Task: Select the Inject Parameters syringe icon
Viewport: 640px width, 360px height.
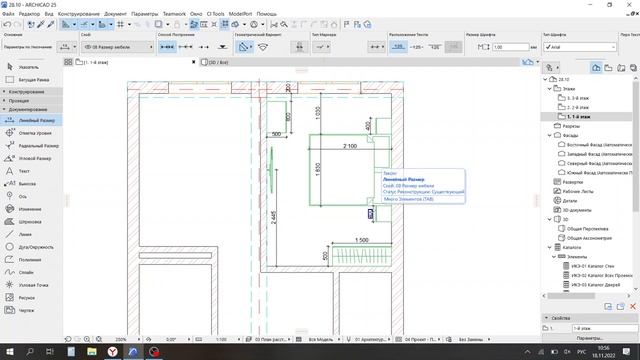Action: coord(51,24)
